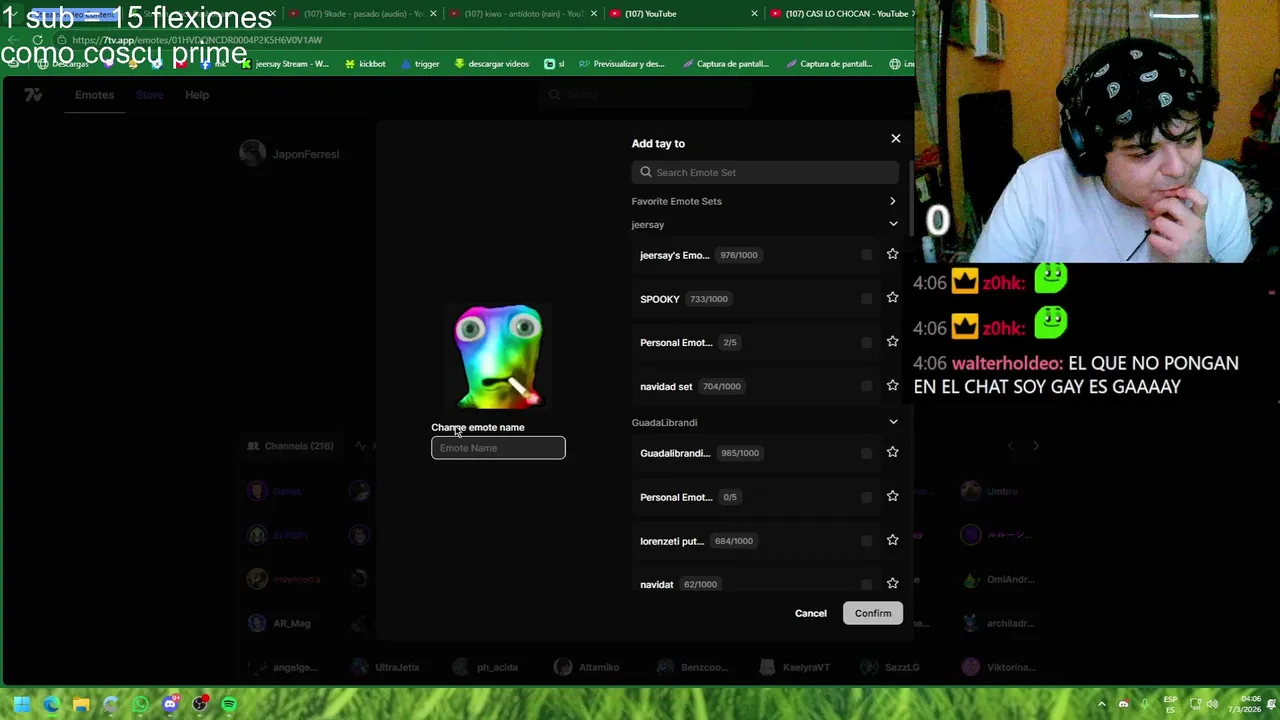Open the jeersay Stream bookmark
This screenshot has height=720, width=1280.
285,64
